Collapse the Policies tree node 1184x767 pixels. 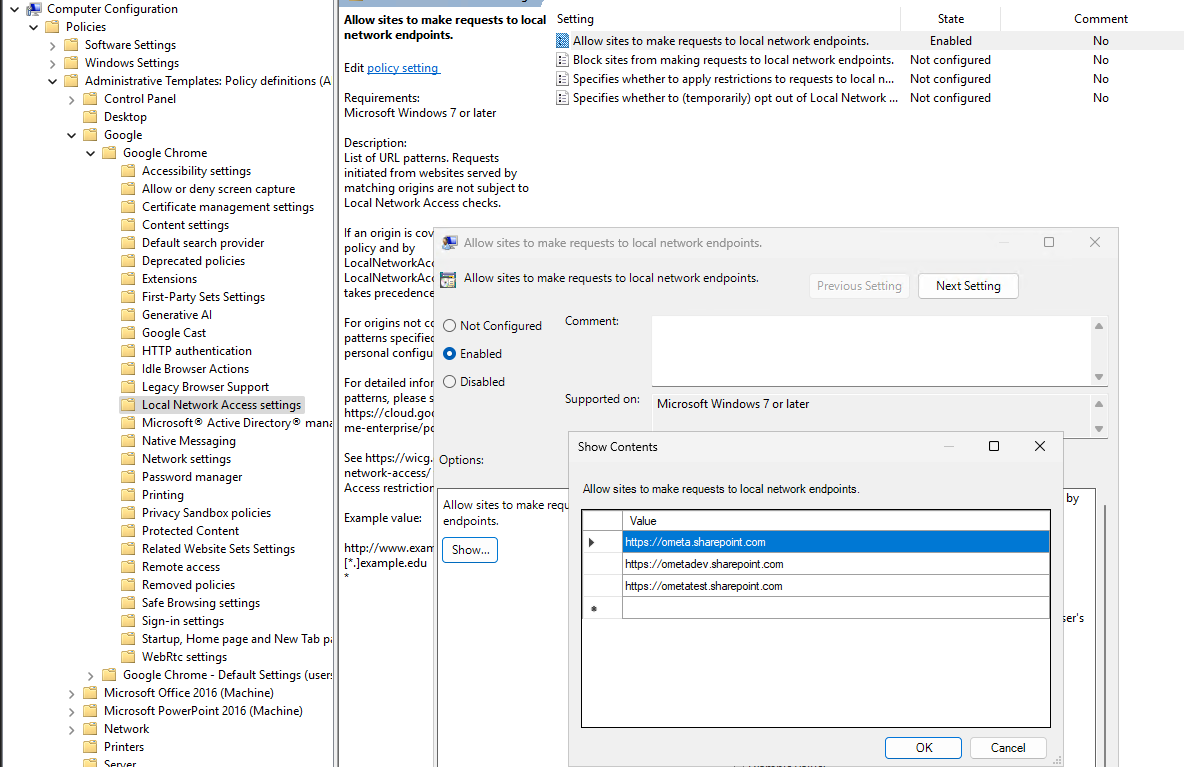tap(33, 27)
